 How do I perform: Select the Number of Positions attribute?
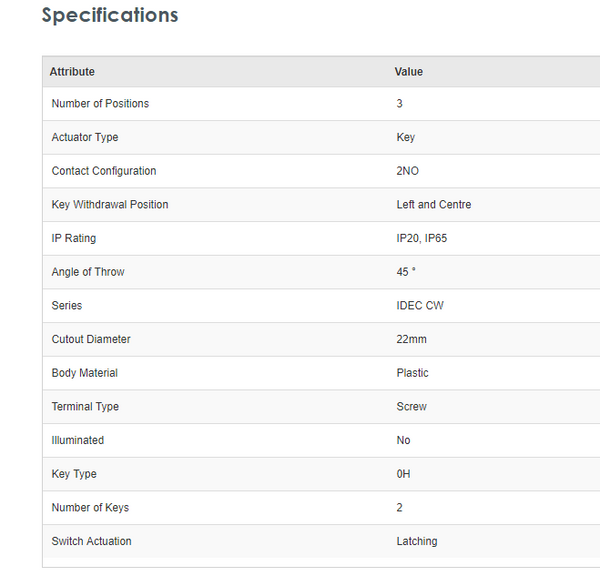[x=100, y=104]
